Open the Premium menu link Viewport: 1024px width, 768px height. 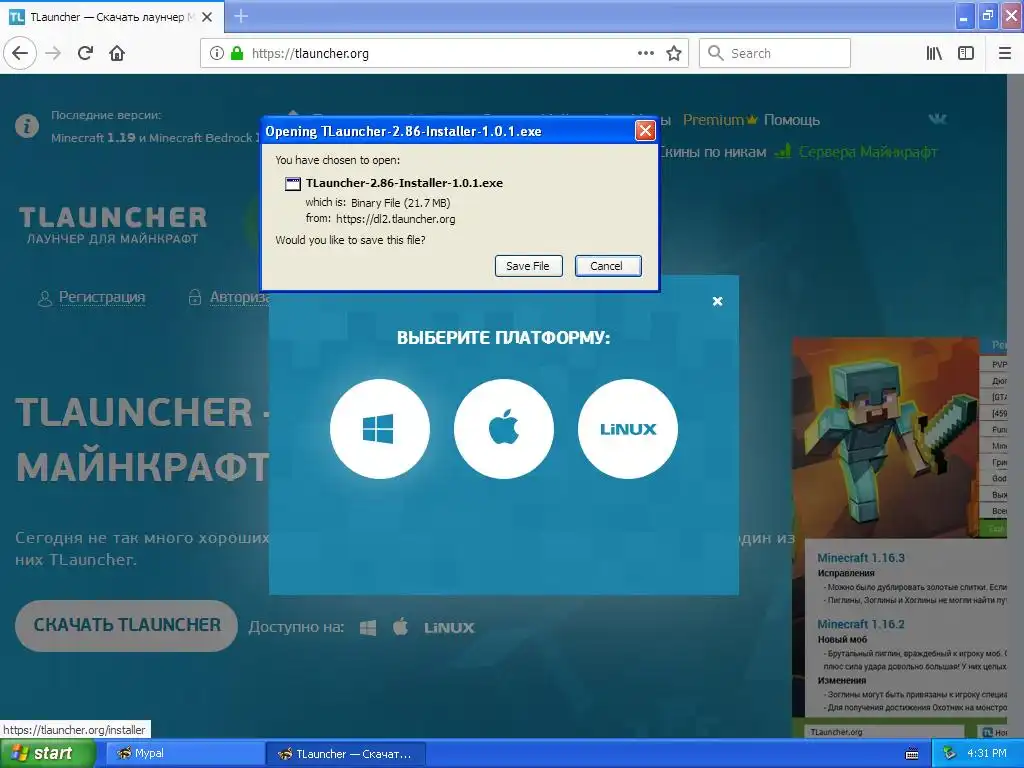[720, 120]
